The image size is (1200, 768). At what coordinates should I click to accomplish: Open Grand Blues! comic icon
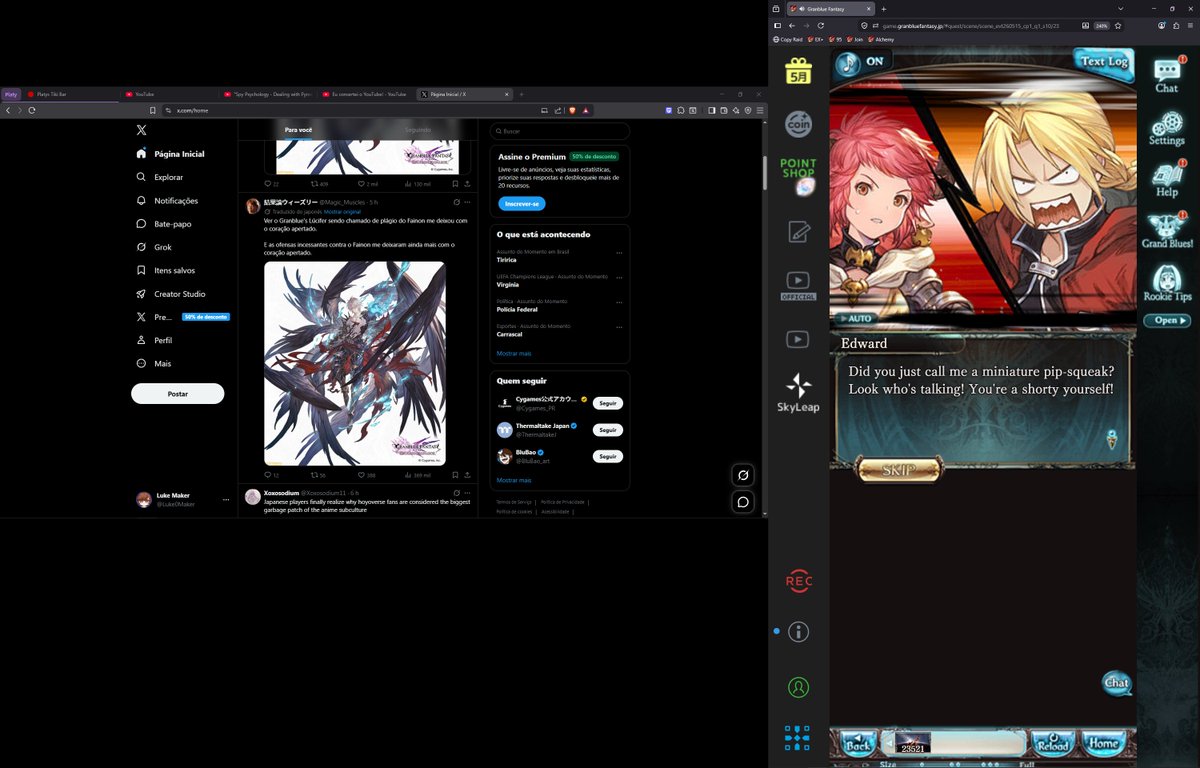1167,231
